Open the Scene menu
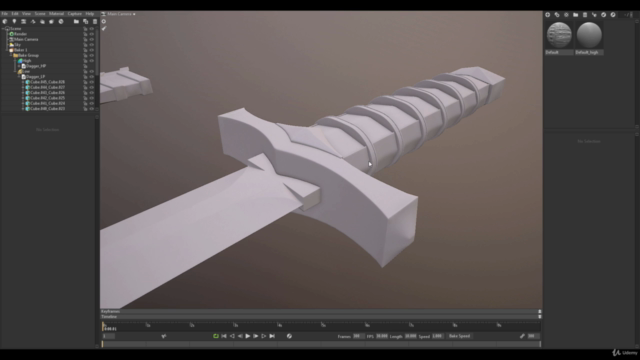Screen dimensions: 640x360 40,14
